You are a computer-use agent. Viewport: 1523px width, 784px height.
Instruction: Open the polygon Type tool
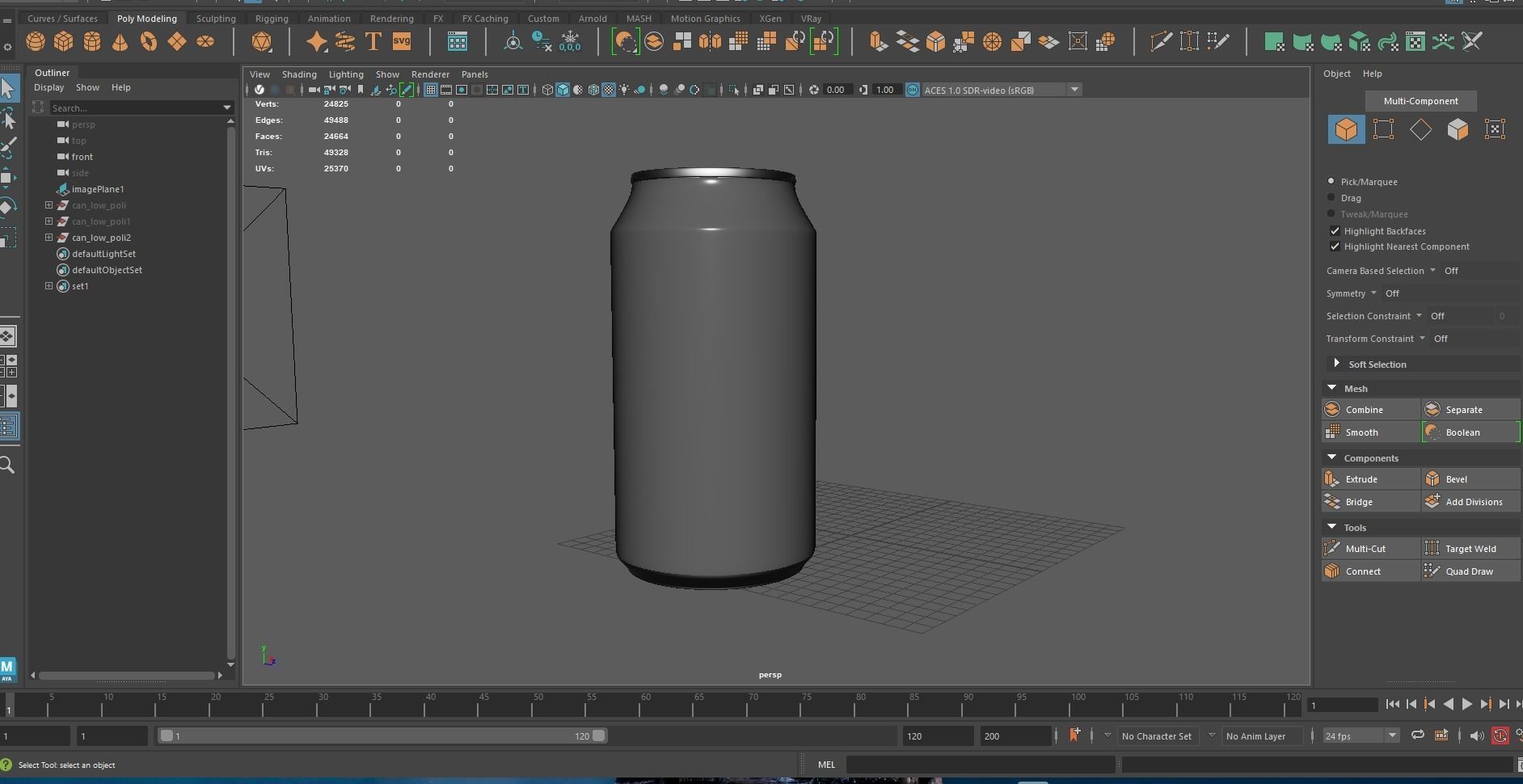pos(373,41)
